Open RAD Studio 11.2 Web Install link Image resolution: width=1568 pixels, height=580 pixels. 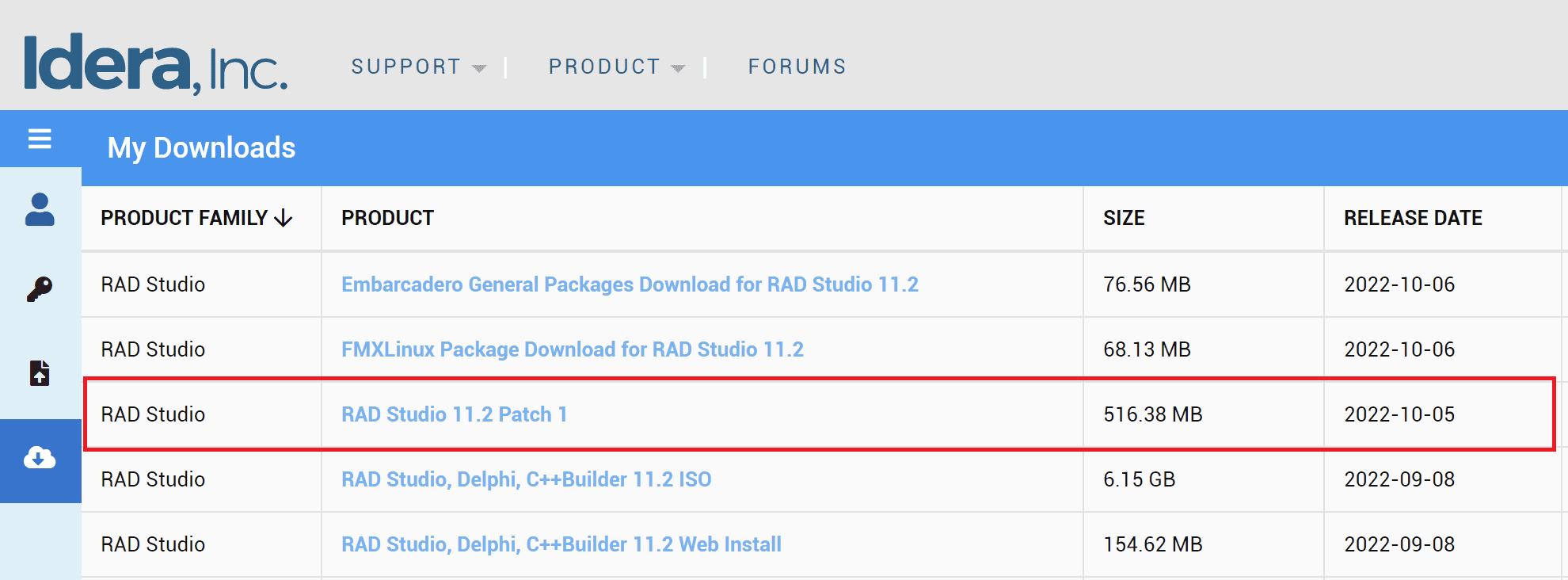[x=561, y=544]
